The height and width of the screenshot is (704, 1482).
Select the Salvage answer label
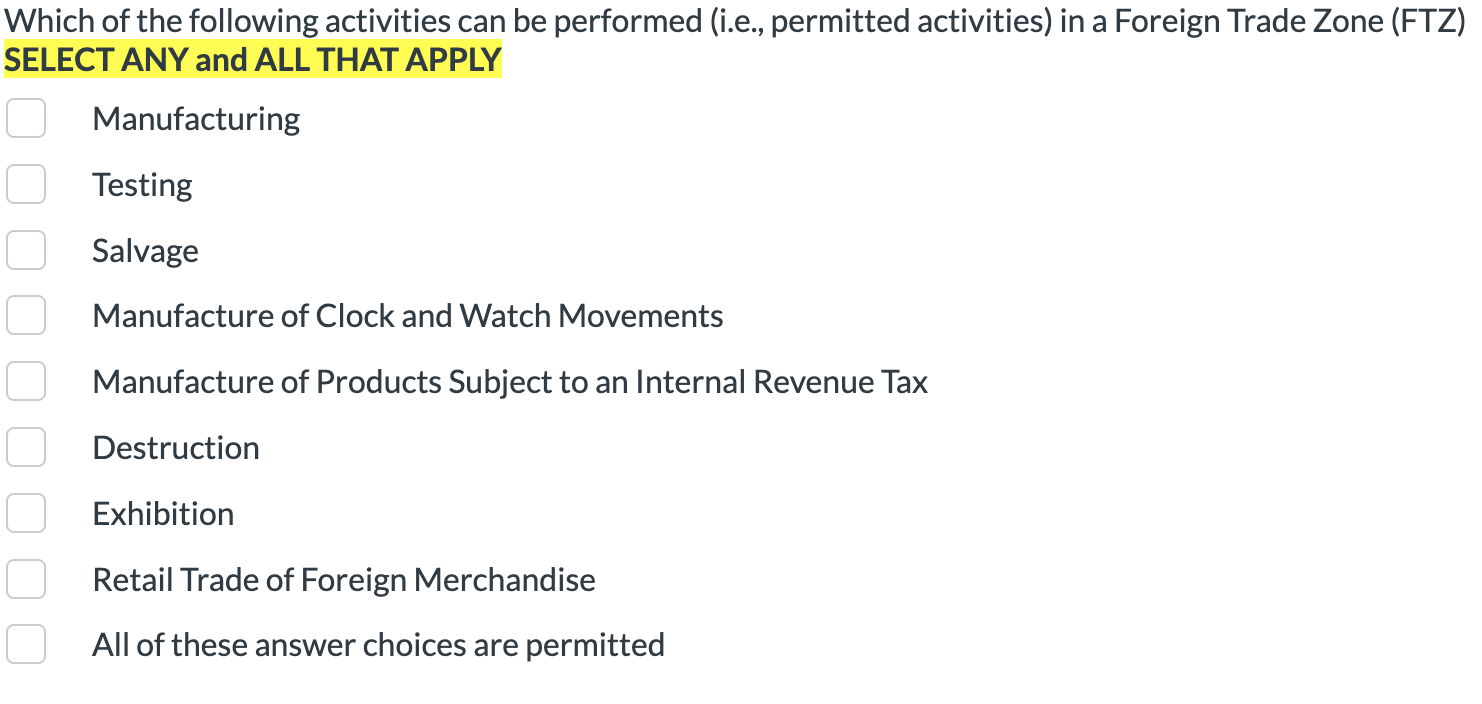[145, 250]
